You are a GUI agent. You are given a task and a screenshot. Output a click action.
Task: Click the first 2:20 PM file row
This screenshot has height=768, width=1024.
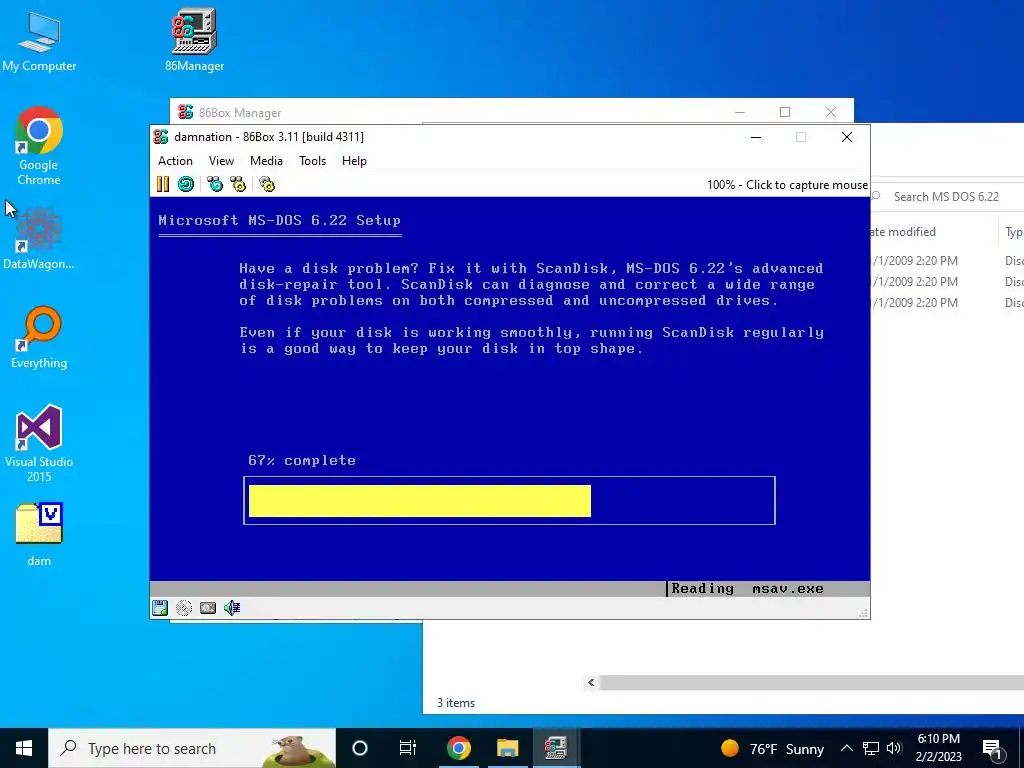pos(948,261)
